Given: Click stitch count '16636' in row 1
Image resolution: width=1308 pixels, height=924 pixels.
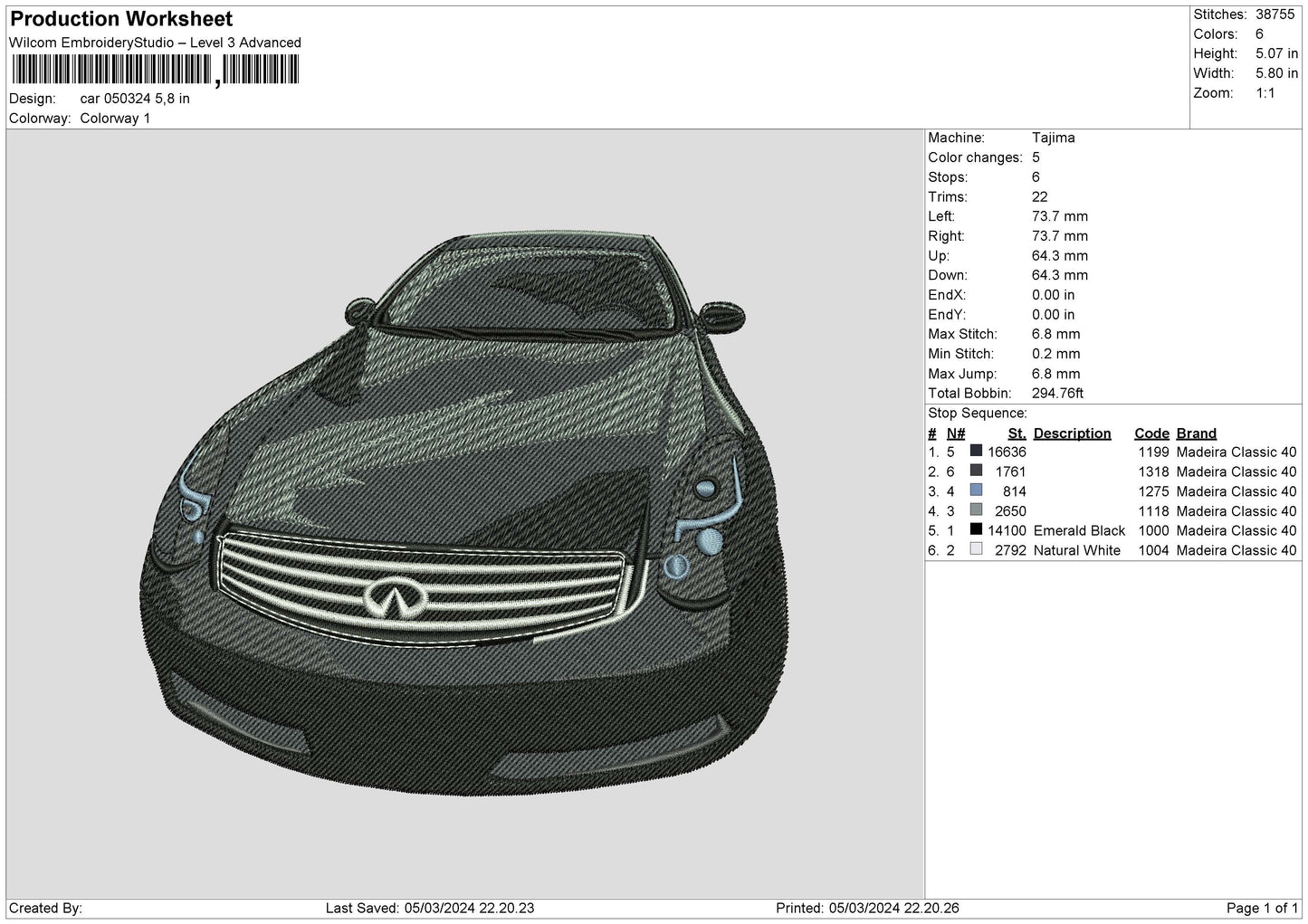Looking at the screenshot, I should click(1007, 452).
